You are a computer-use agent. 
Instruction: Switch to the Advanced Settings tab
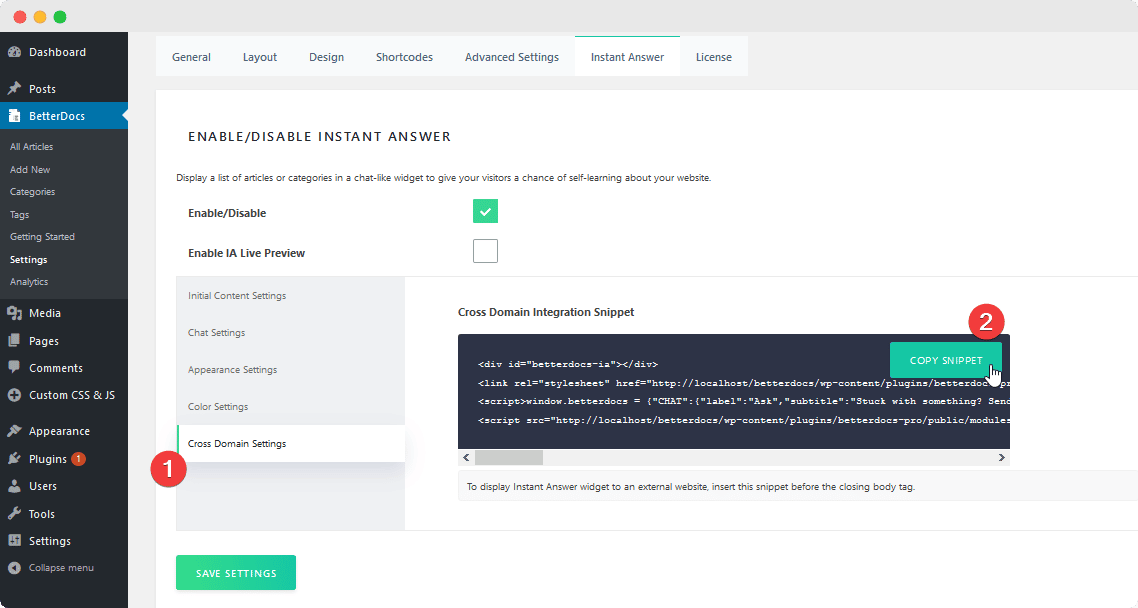(511, 57)
